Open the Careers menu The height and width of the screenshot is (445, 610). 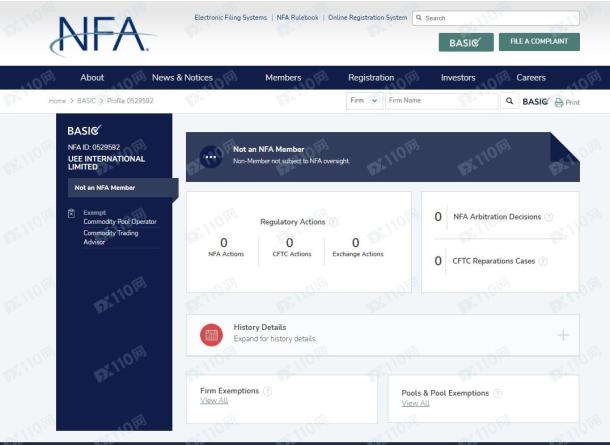[531, 77]
